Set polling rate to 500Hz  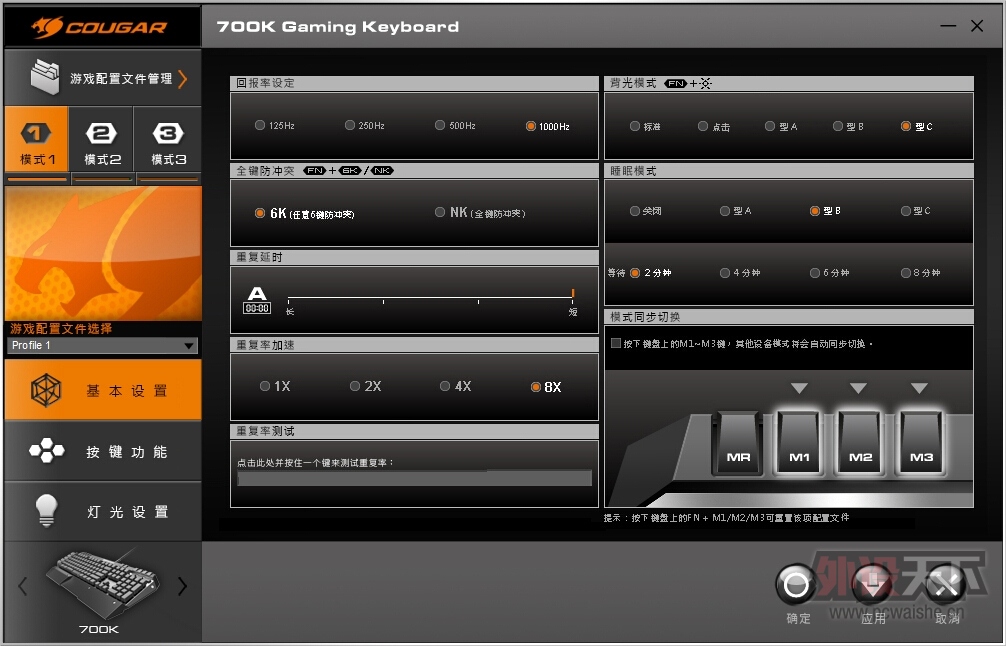tap(440, 126)
